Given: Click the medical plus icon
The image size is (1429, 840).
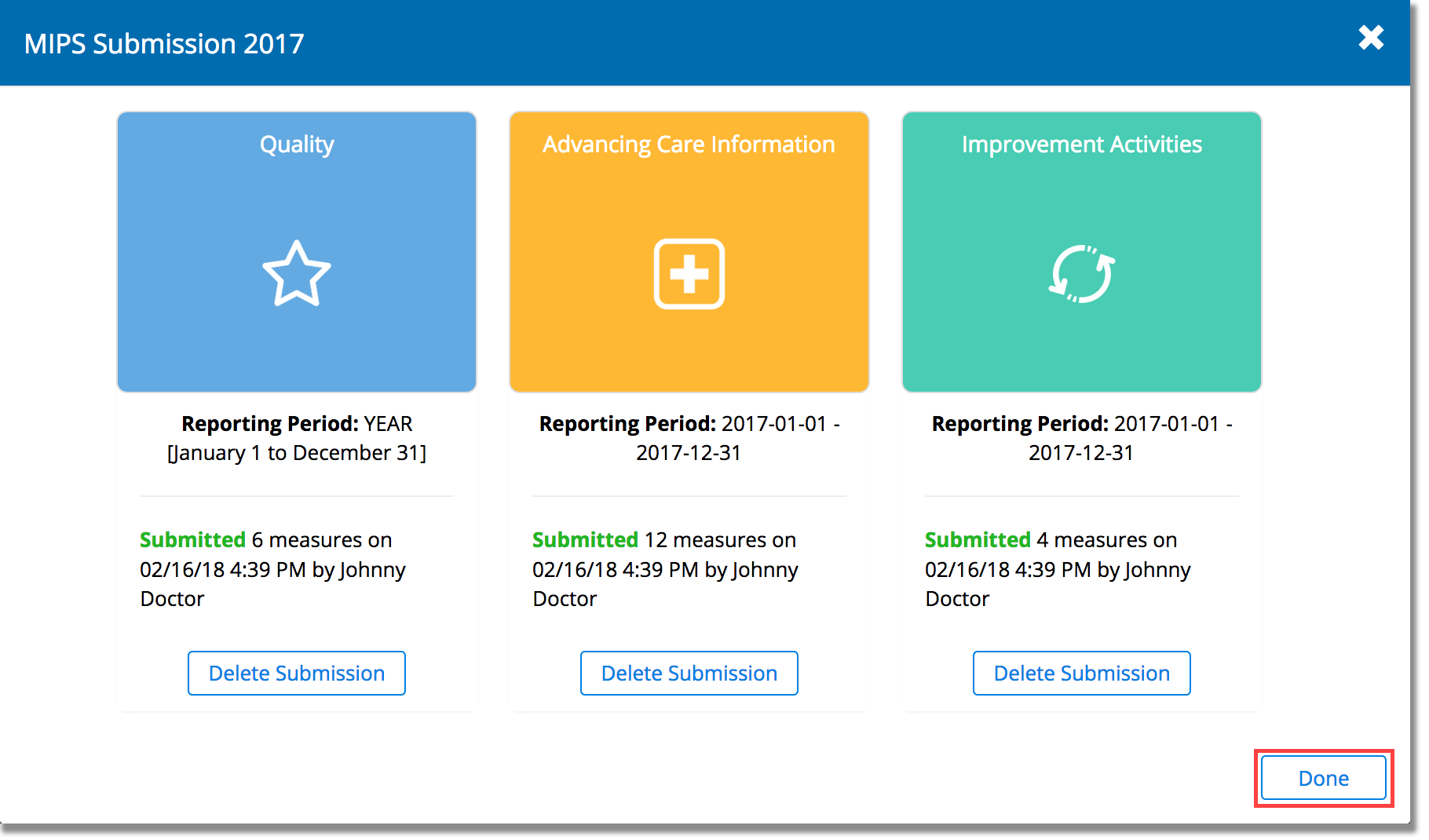Looking at the screenshot, I should [x=689, y=274].
